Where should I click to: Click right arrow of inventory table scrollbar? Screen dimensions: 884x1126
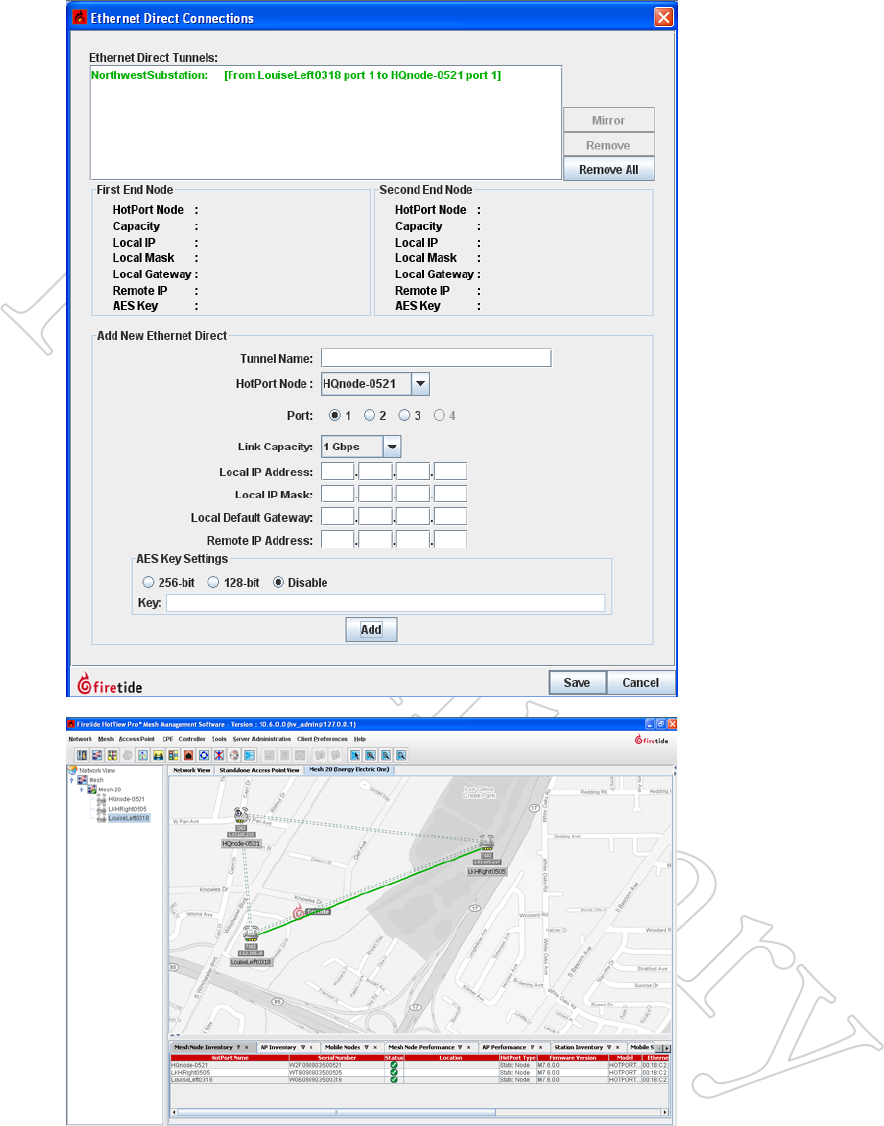[x=664, y=1112]
